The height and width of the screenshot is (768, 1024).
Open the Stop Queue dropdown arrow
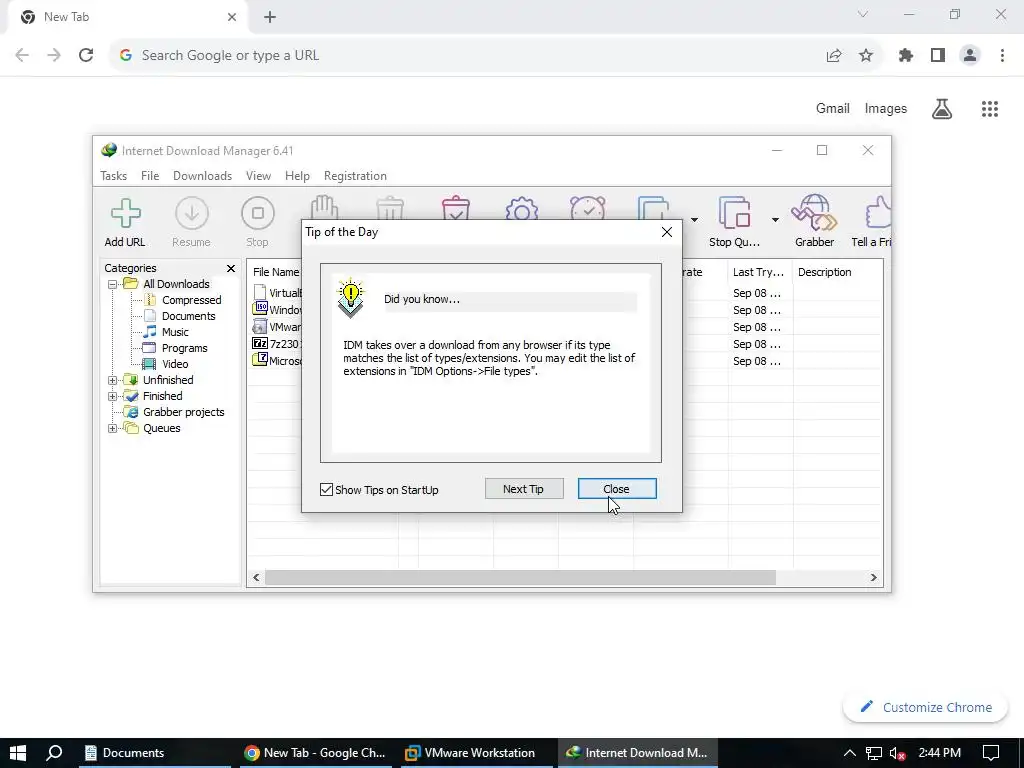click(x=775, y=219)
